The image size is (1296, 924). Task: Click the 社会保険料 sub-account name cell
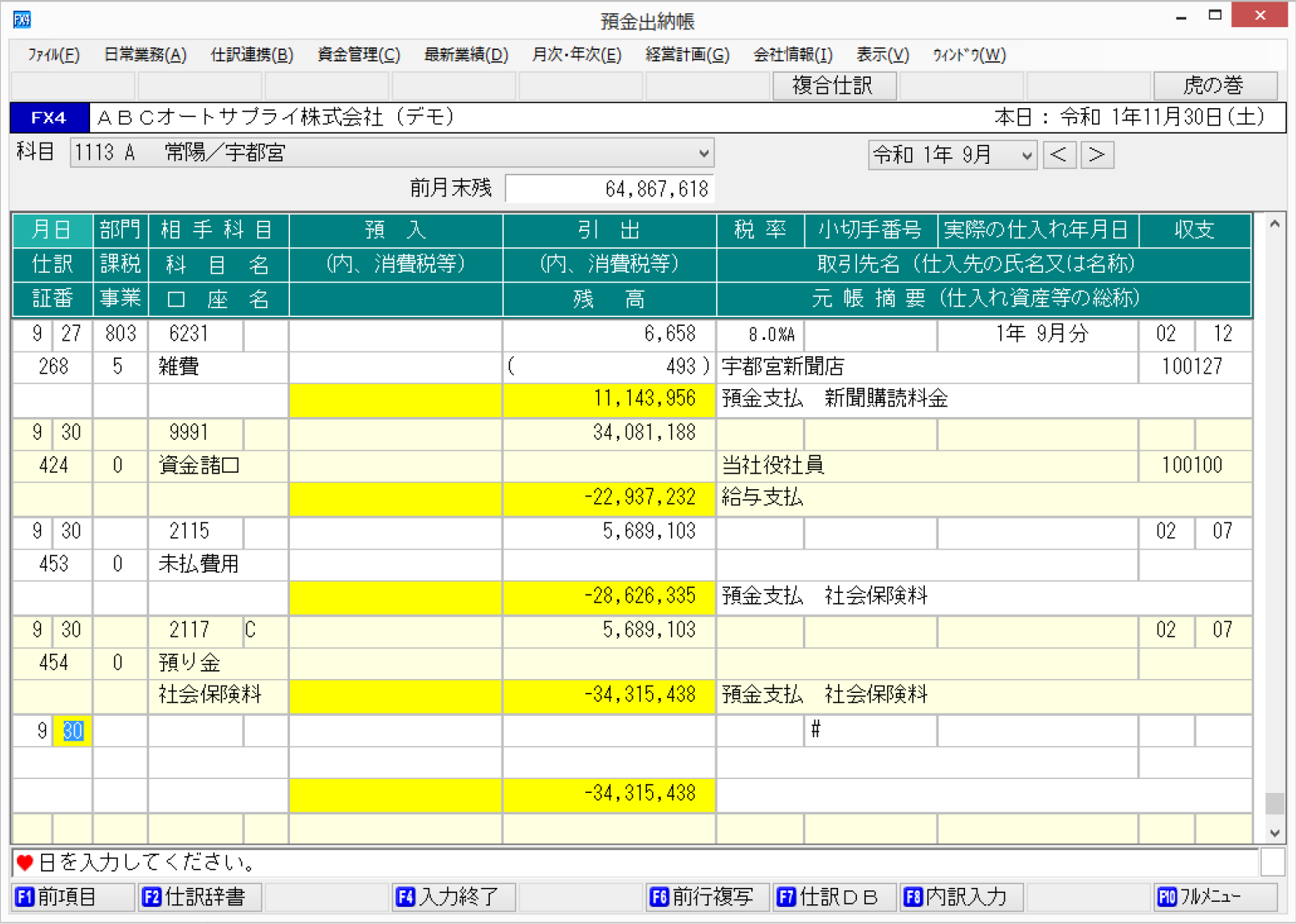pos(218,695)
